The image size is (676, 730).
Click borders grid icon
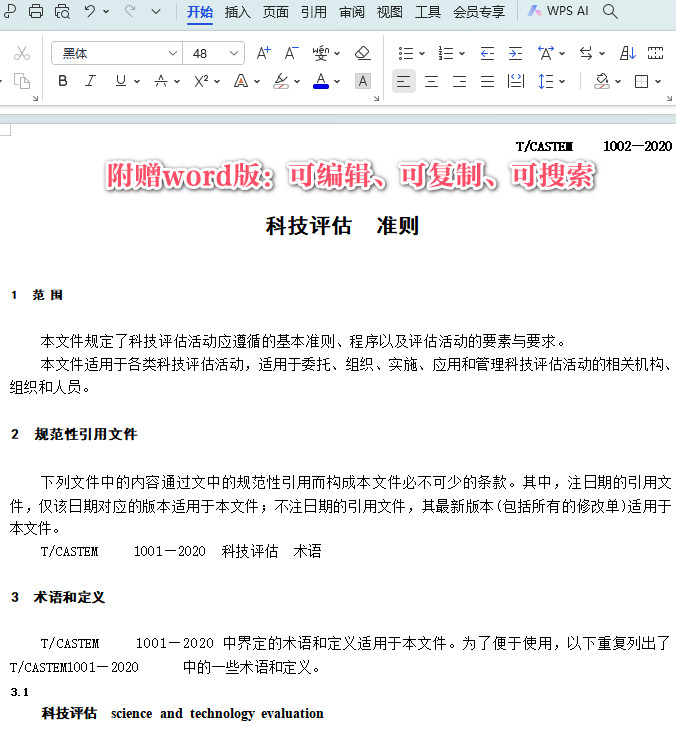[642, 81]
